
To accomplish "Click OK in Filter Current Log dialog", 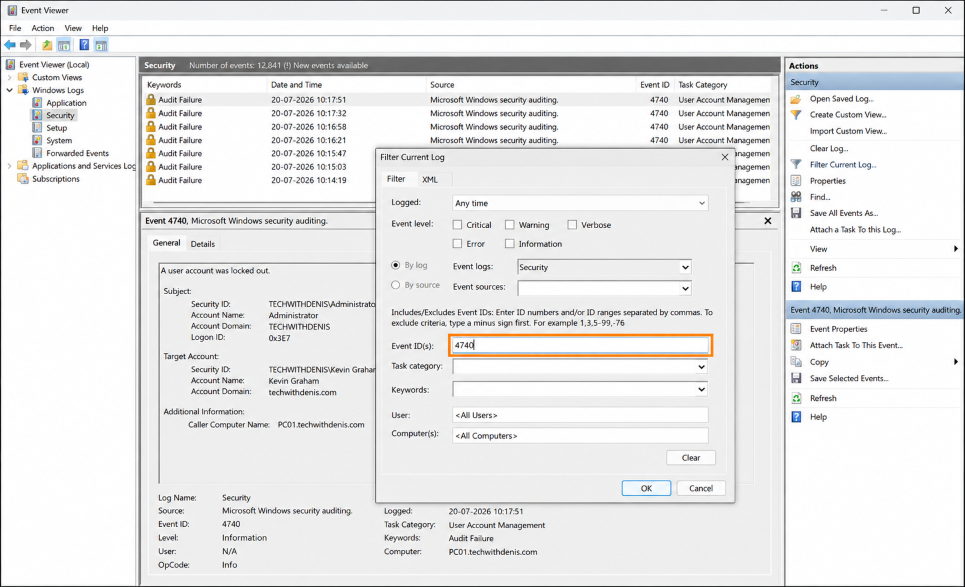I will [x=646, y=488].
